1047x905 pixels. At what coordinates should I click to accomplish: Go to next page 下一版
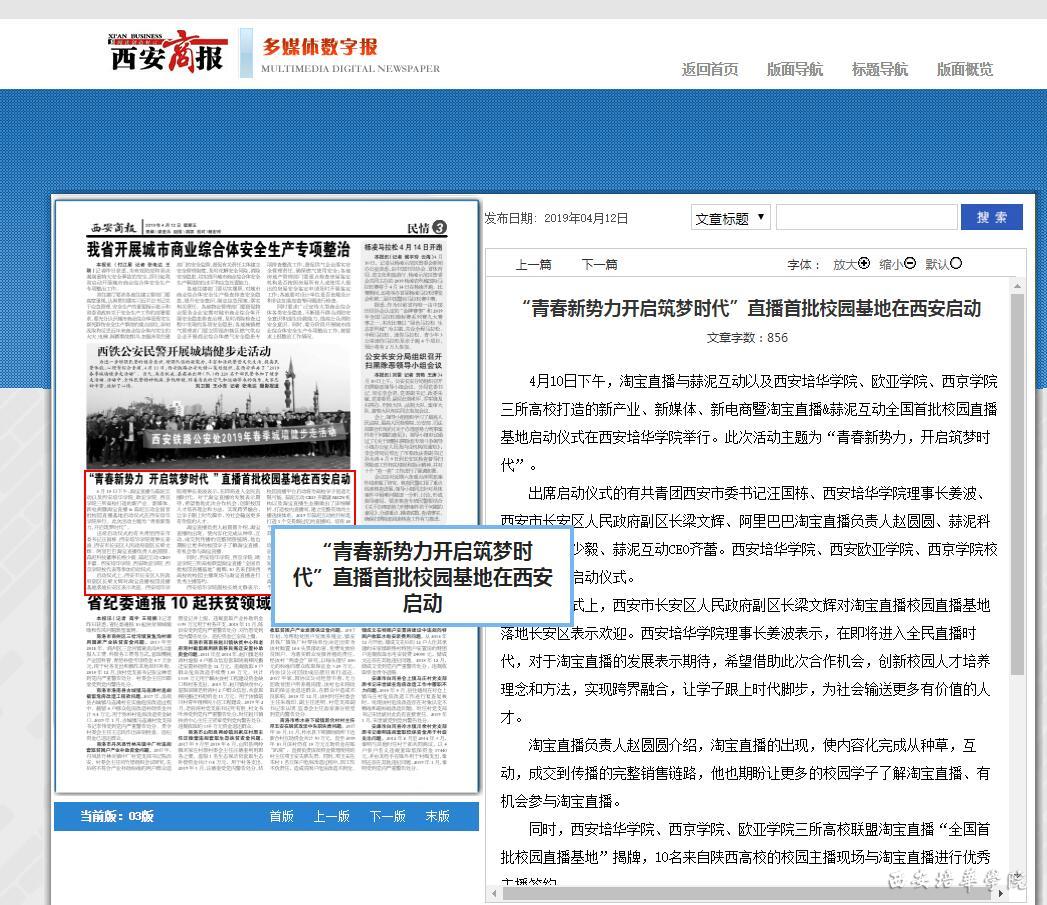click(387, 817)
